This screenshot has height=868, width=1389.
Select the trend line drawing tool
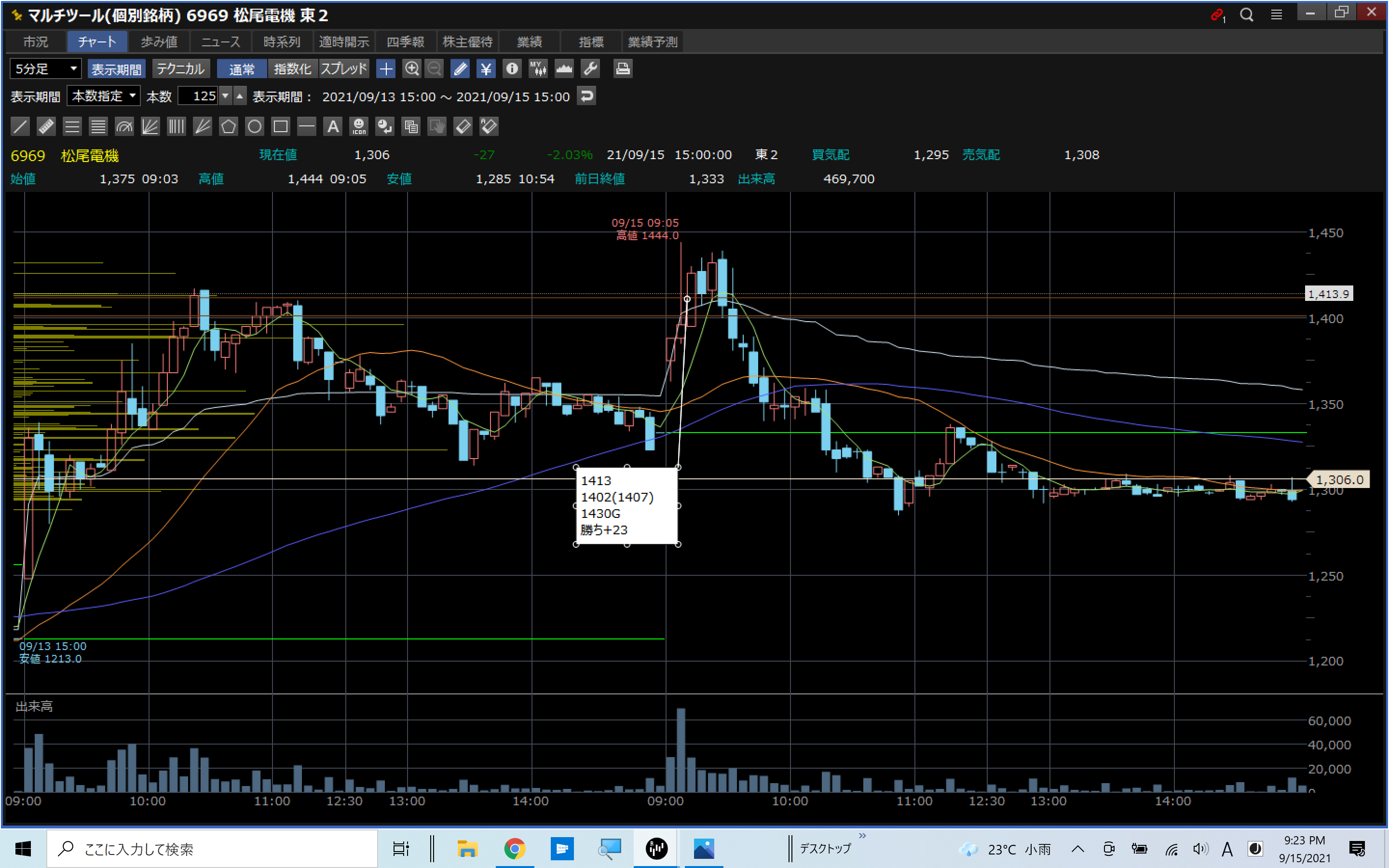[x=20, y=126]
